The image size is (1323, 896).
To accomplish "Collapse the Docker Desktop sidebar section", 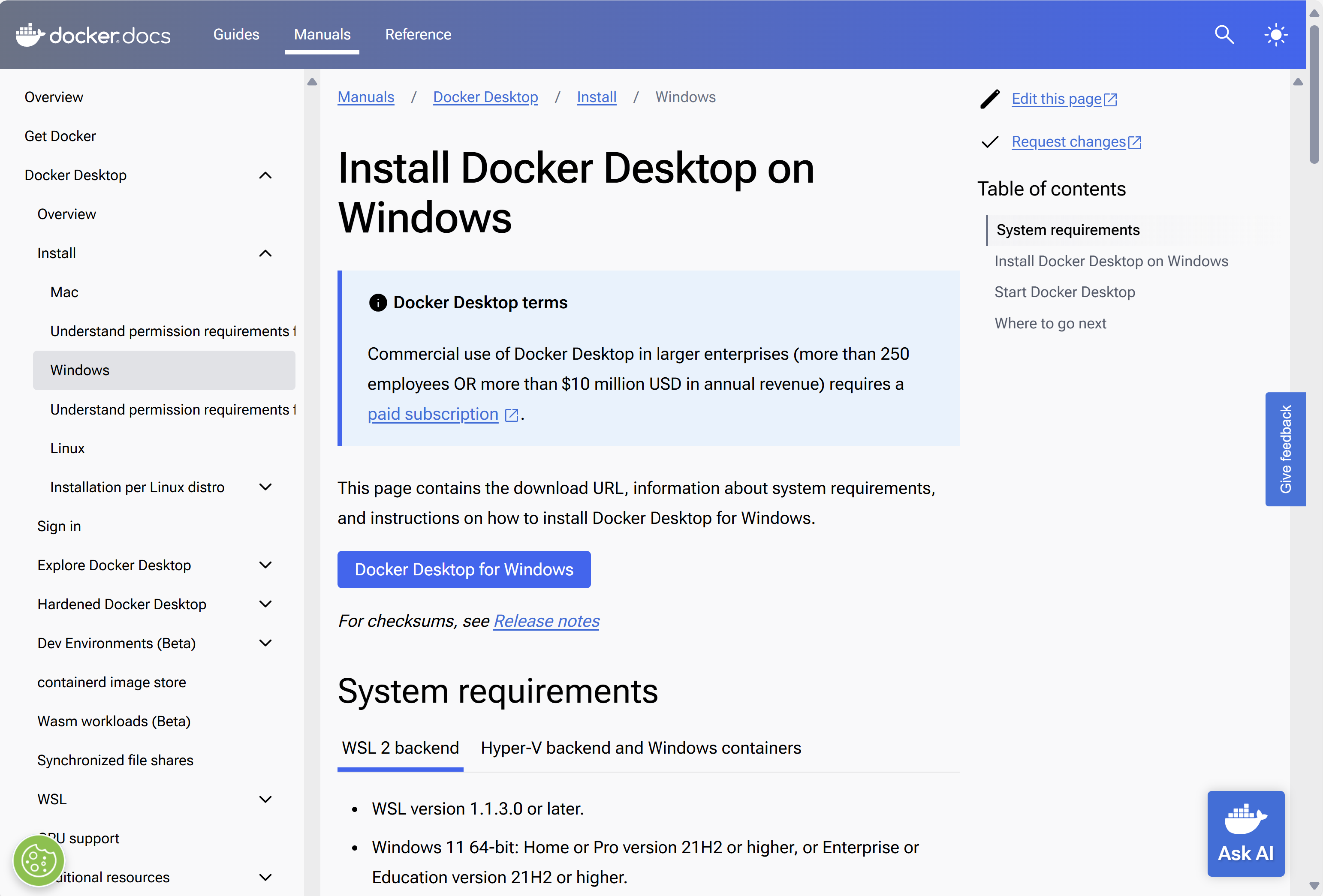I will [x=265, y=175].
